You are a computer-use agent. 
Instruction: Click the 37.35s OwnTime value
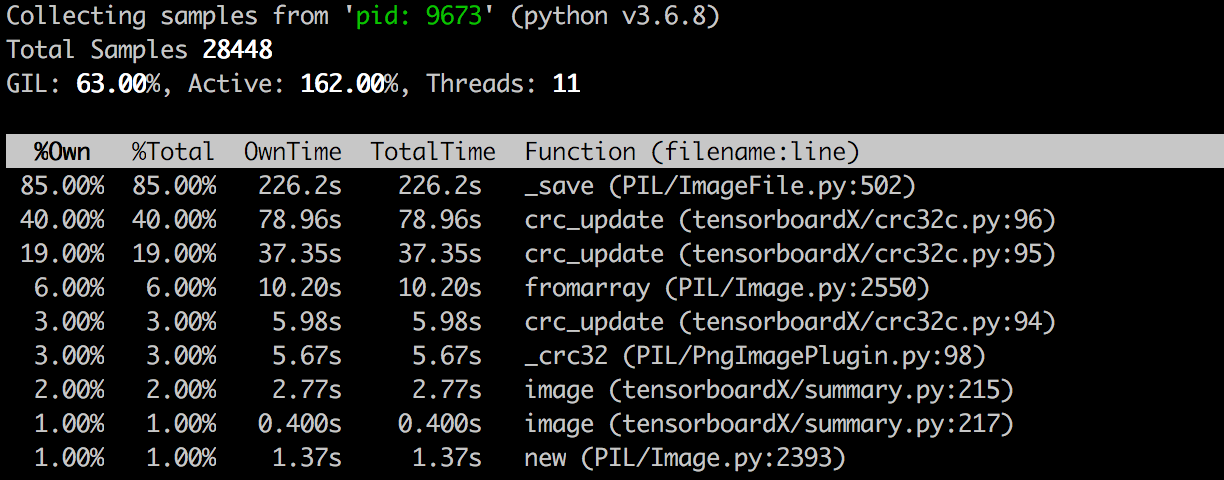pyautogui.click(x=300, y=254)
